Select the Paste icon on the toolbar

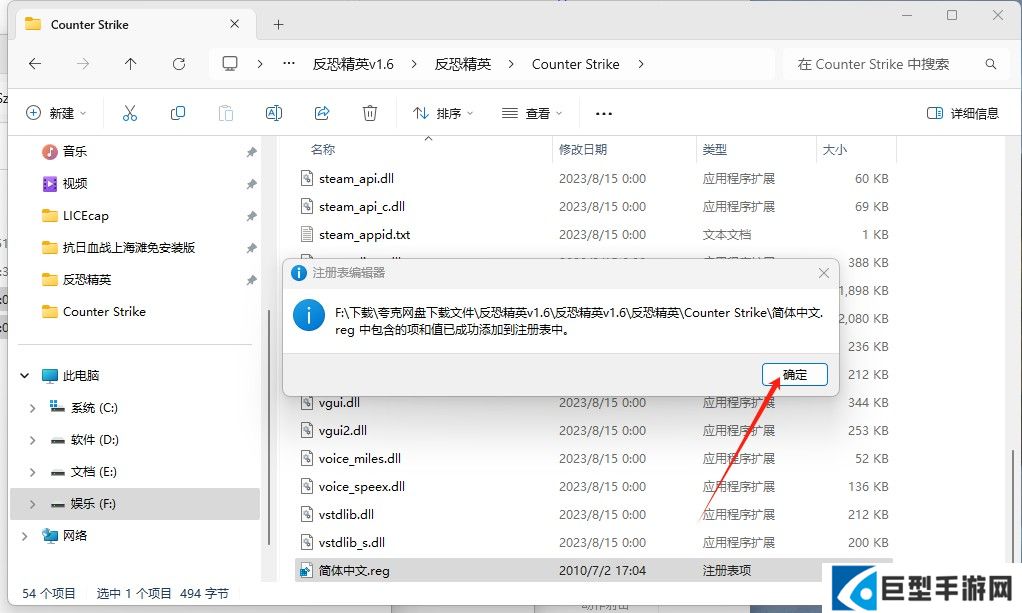(225, 112)
